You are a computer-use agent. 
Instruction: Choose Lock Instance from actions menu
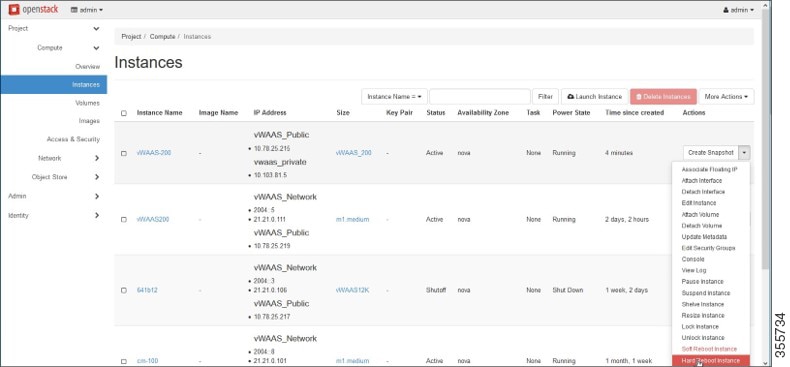[x=700, y=327]
